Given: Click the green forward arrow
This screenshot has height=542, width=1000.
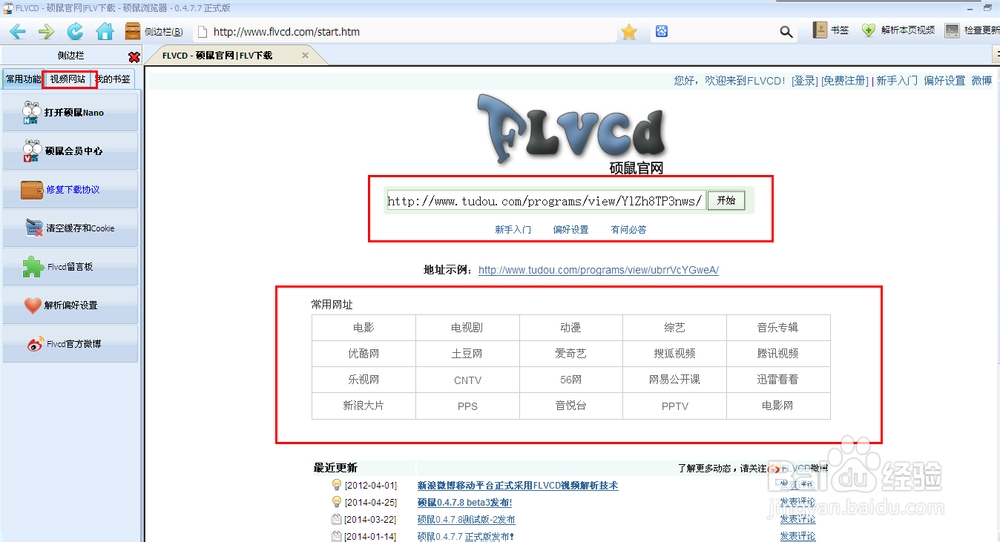Looking at the screenshot, I should click(x=46, y=31).
